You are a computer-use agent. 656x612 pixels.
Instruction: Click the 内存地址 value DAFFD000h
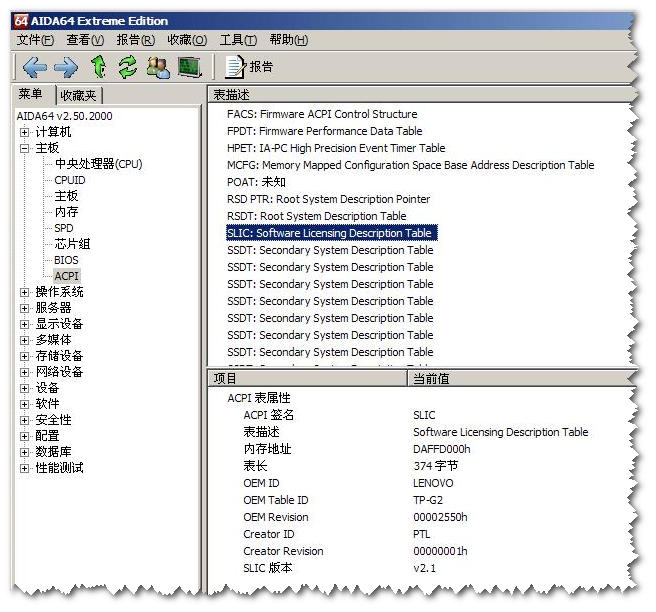(442, 449)
